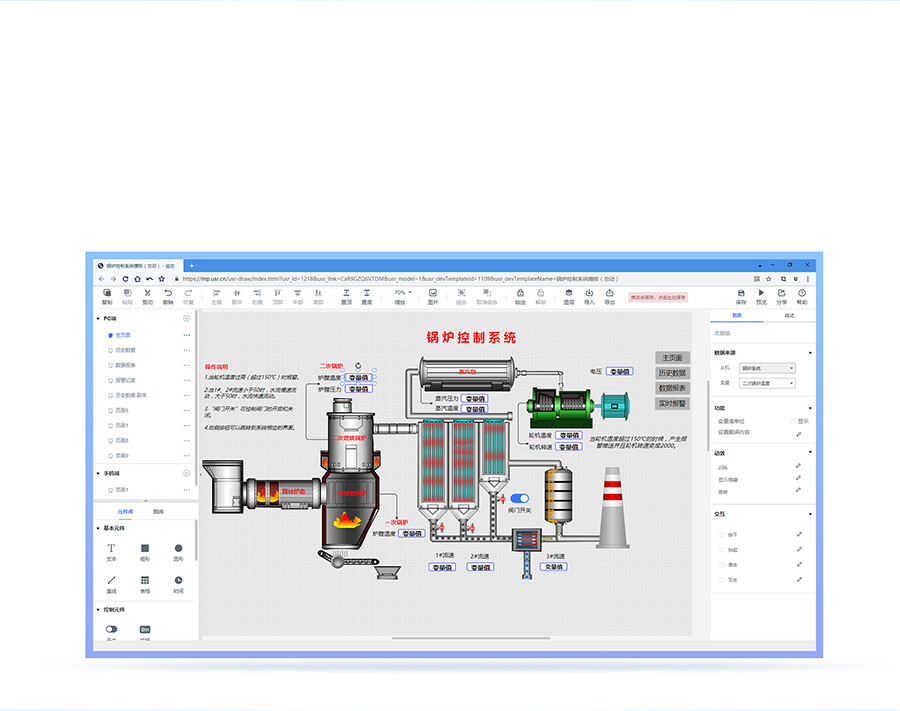
Task: Open the 从机 dropdown showing 锅炉系统
Action: 767,368
